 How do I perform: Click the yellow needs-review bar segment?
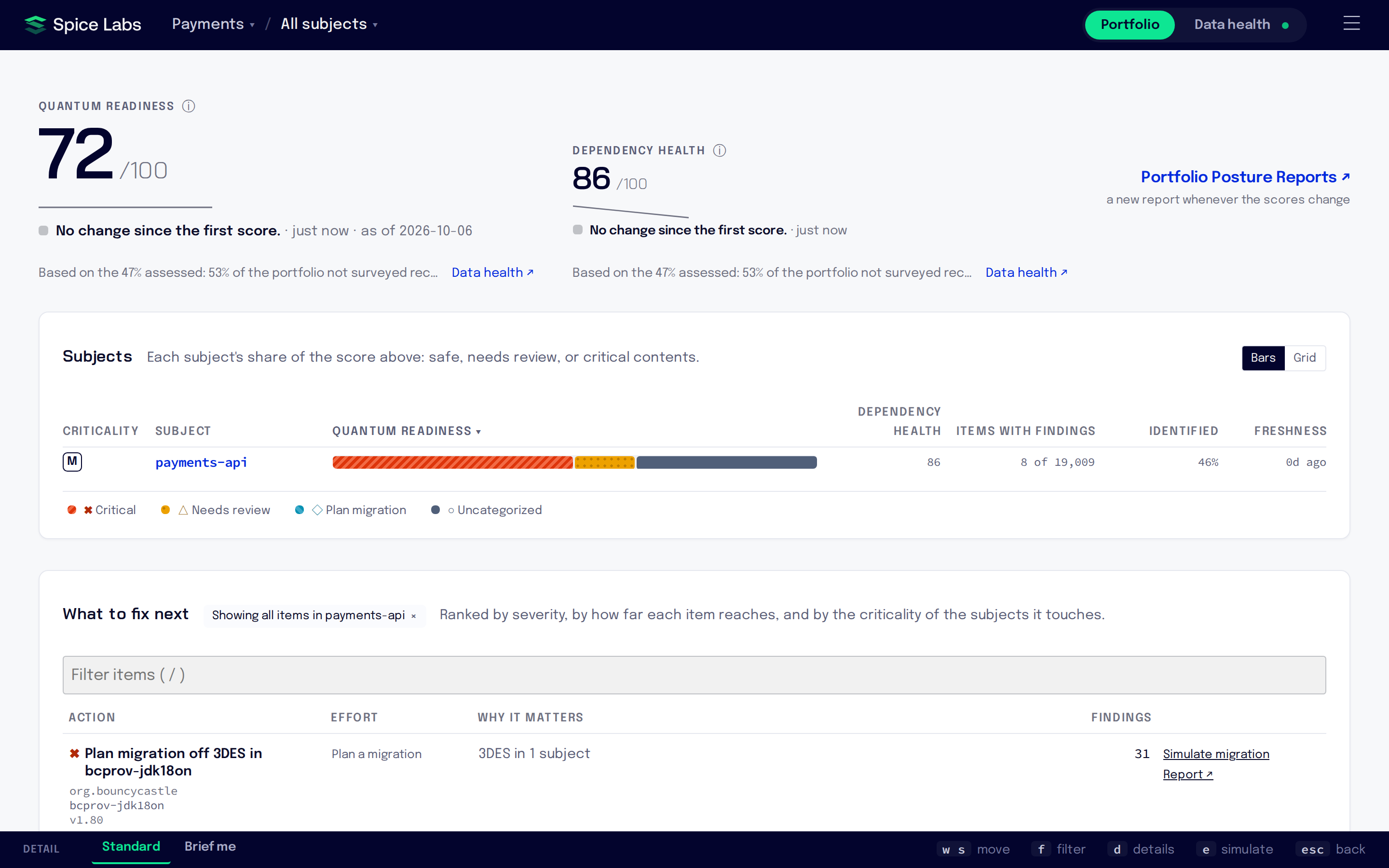[604, 462]
